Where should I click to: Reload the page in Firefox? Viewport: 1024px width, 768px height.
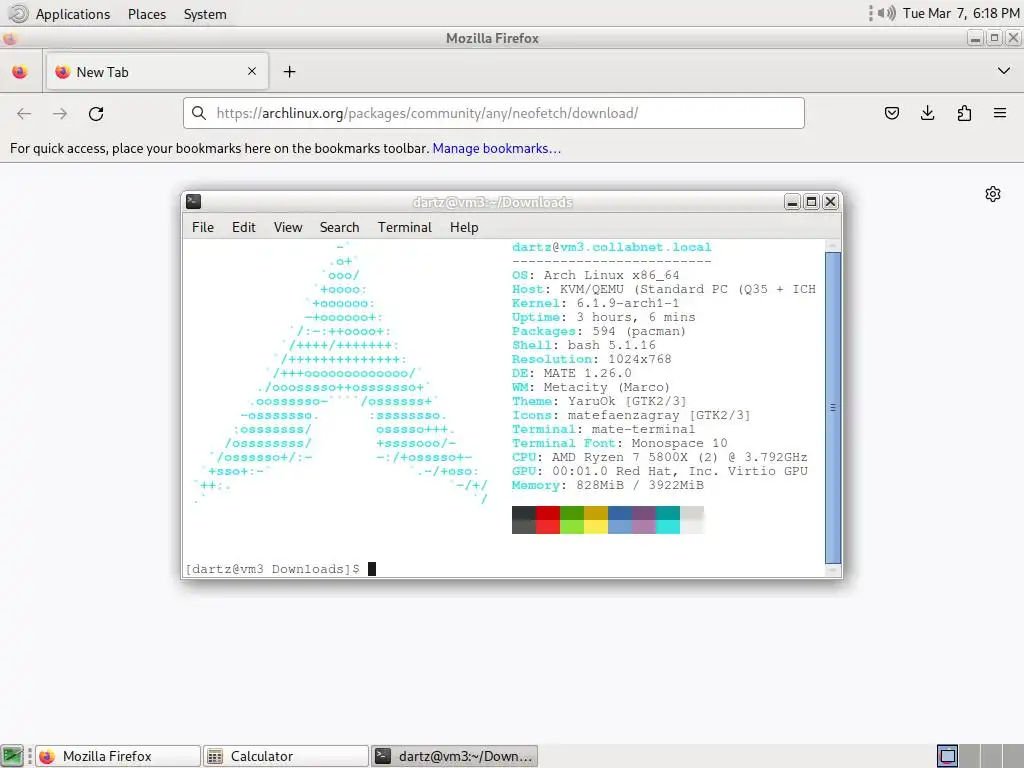96,114
